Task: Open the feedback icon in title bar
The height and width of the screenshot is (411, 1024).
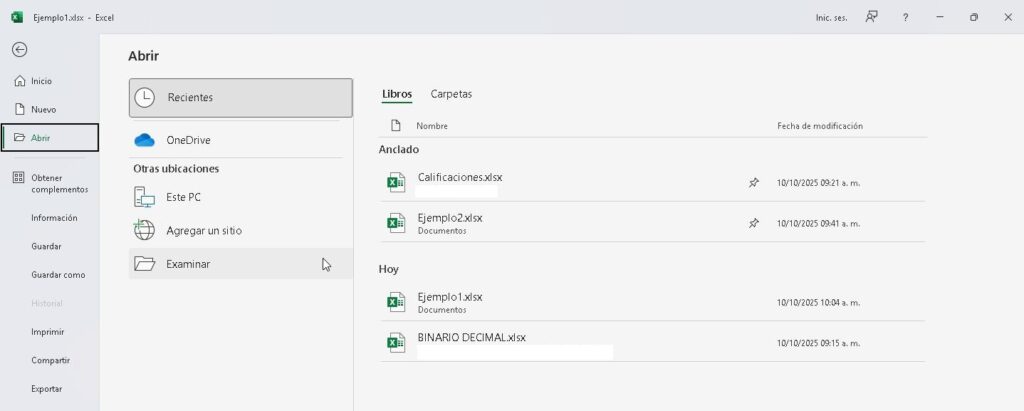Action: pos(871,17)
